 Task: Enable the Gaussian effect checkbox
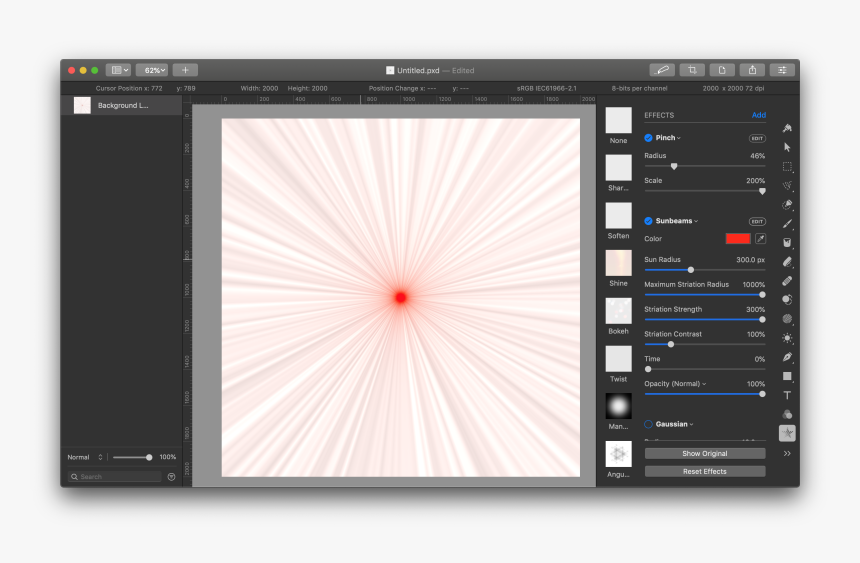[x=648, y=424]
